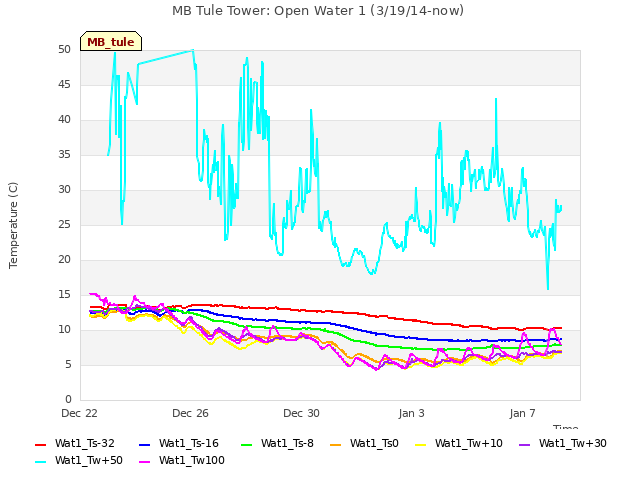Toggle the Wat1_Ts-32 legend entry
Image resolution: width=640 pixels, height=480 pixels.
[x=75, y=444]
